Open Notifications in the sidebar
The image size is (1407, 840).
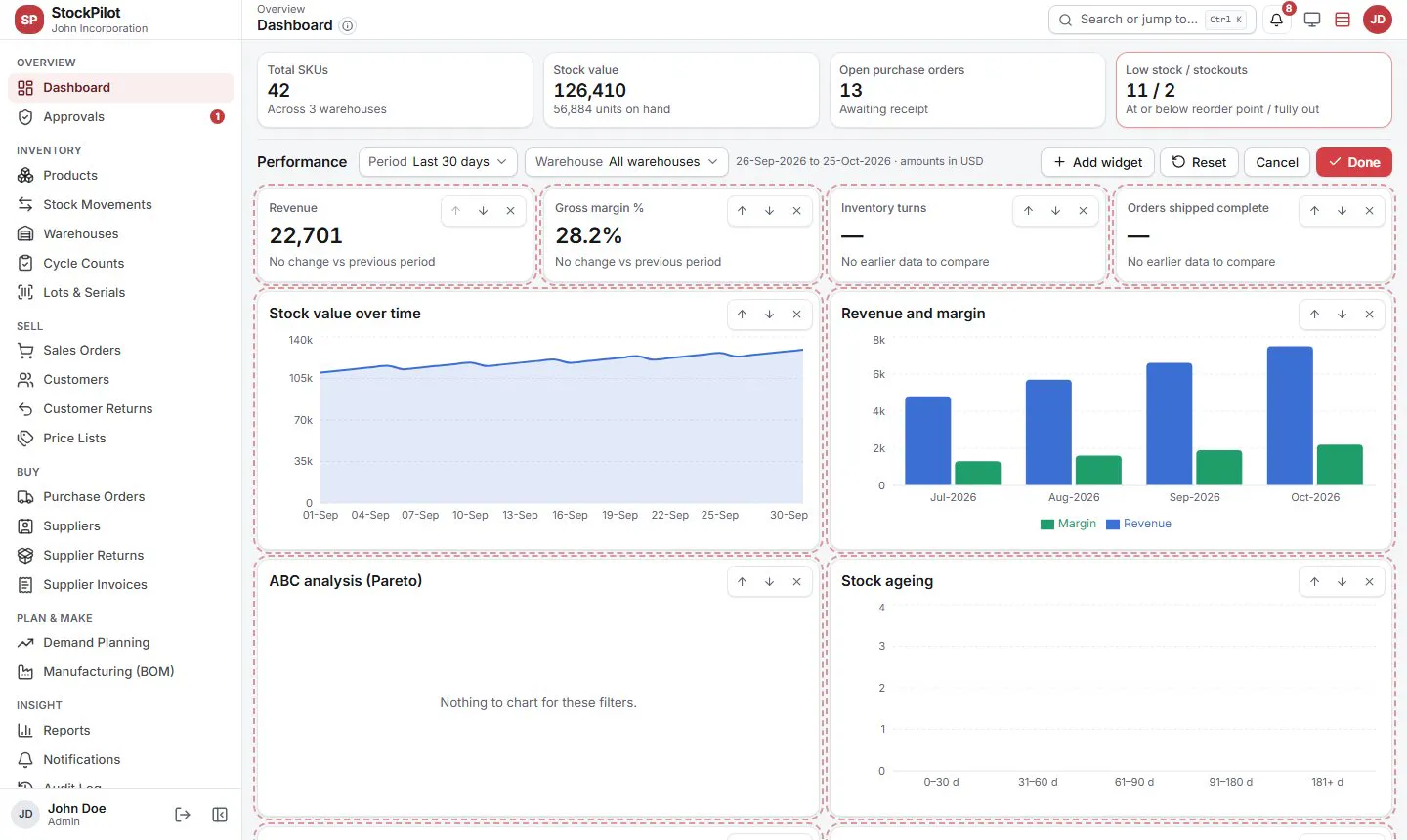point(121,760)
